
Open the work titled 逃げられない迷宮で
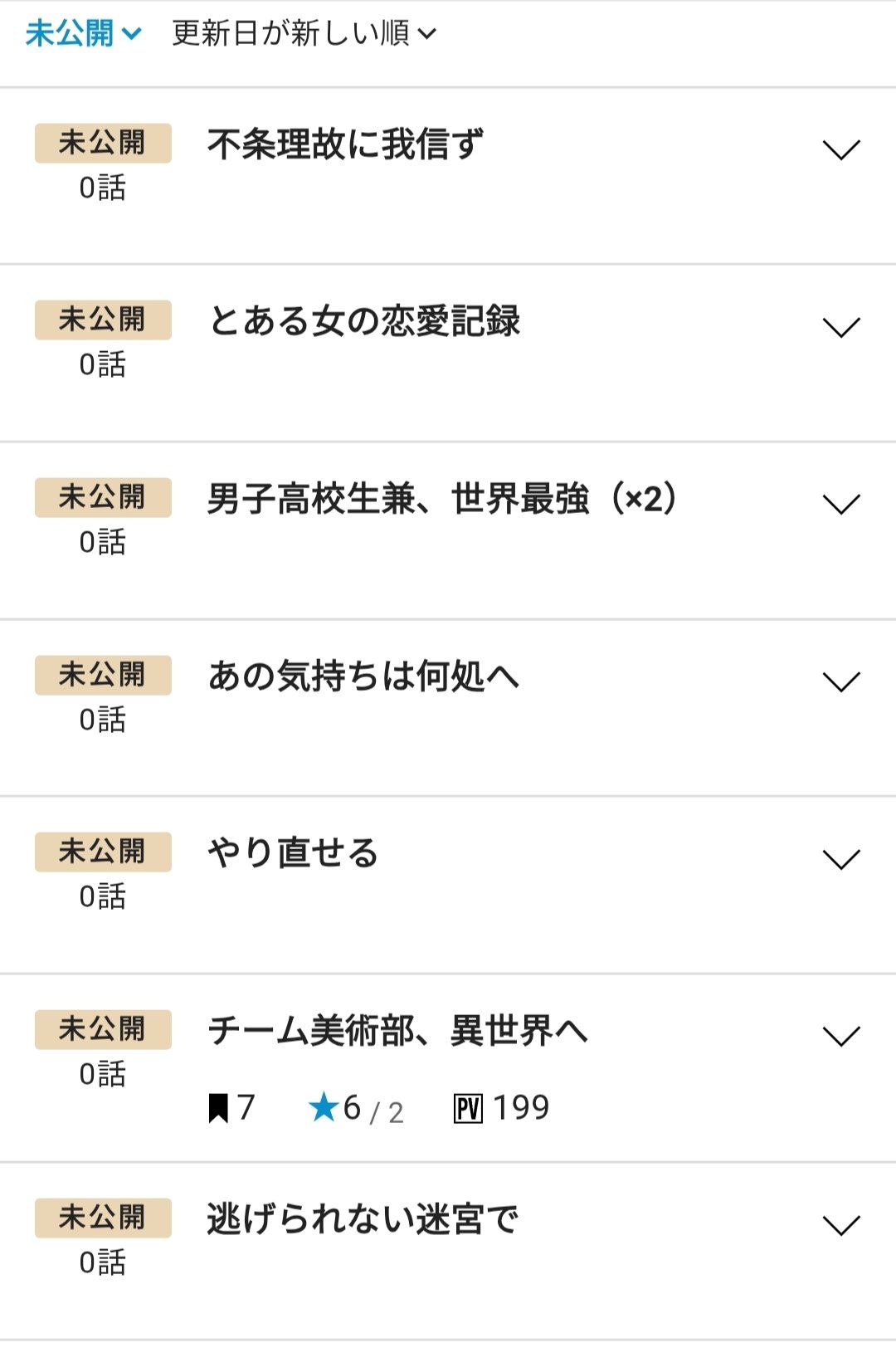363,1219
